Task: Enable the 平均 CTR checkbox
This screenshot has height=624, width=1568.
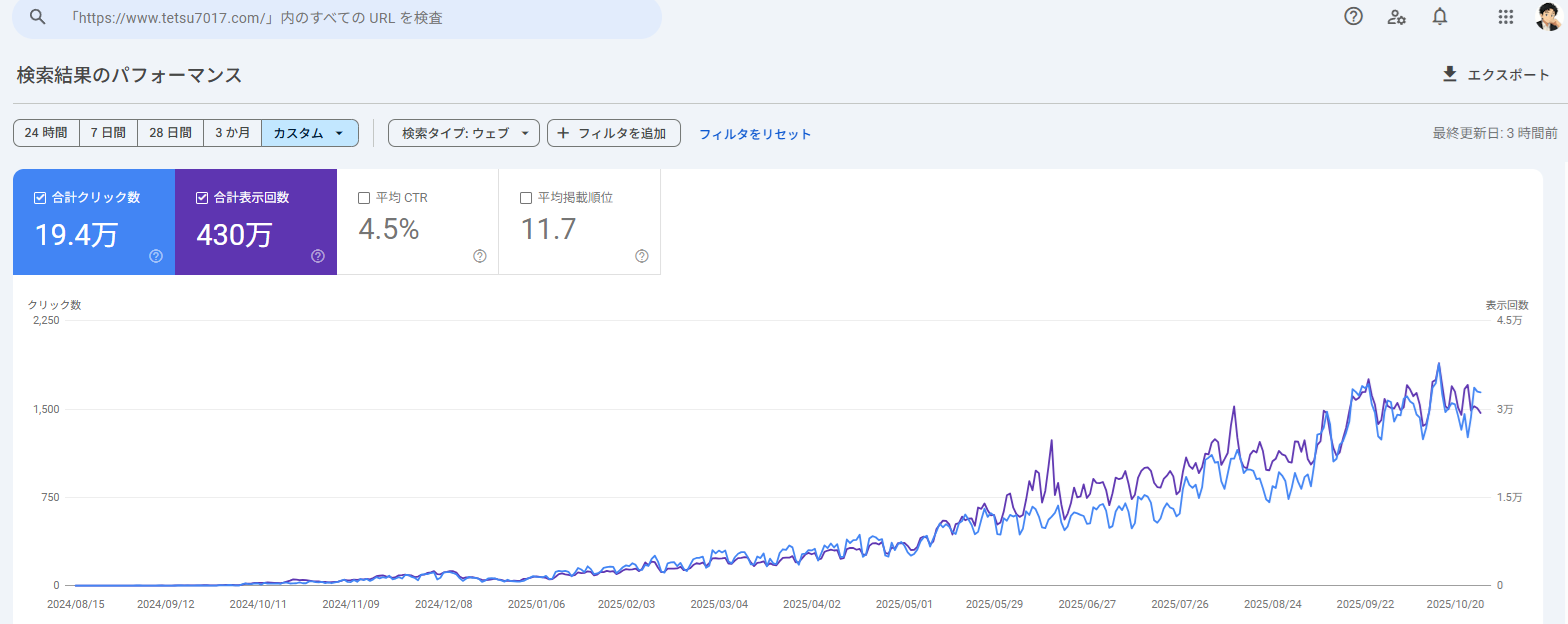Action: coord(364,198)
